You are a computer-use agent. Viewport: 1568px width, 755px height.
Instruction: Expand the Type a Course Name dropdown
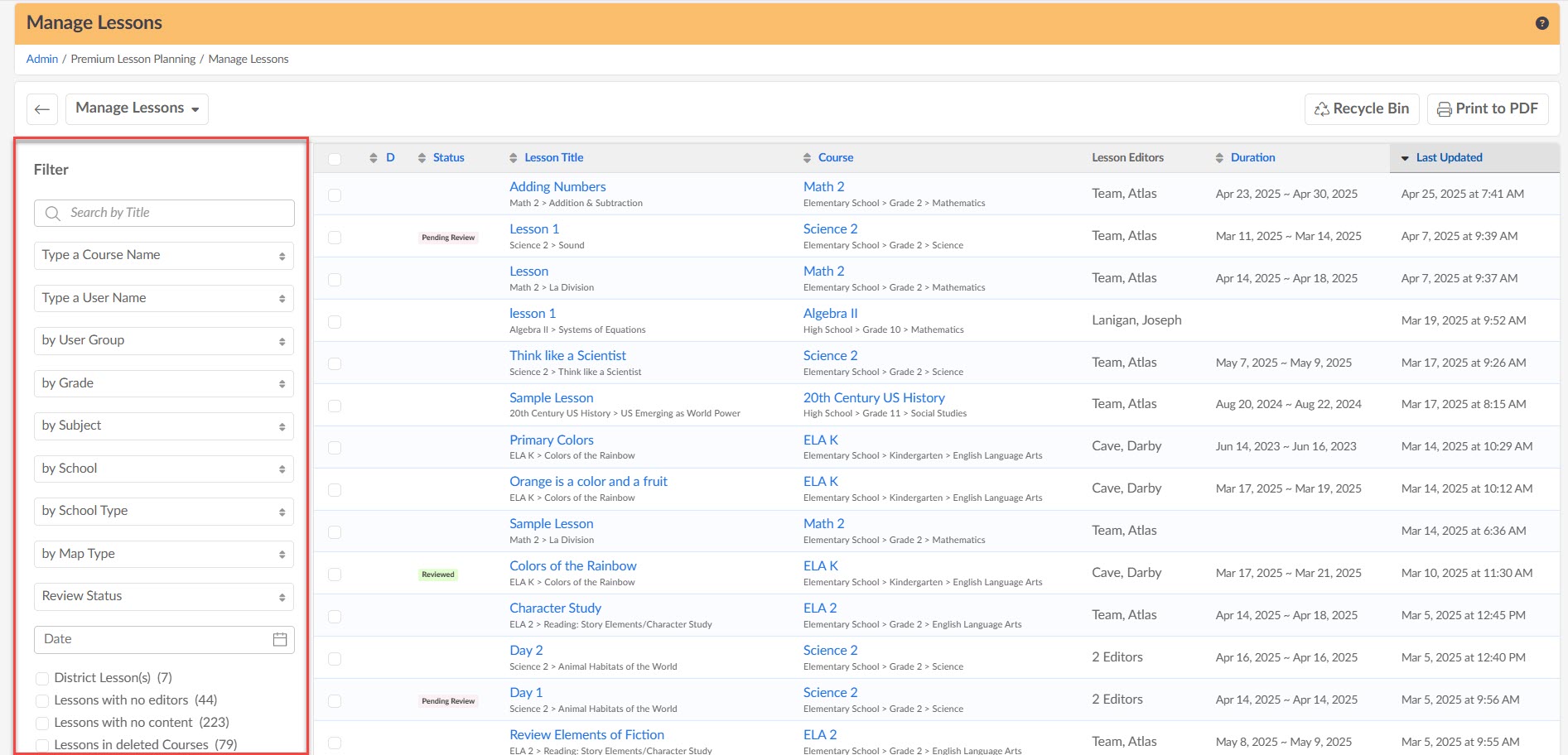pos(164,255)
